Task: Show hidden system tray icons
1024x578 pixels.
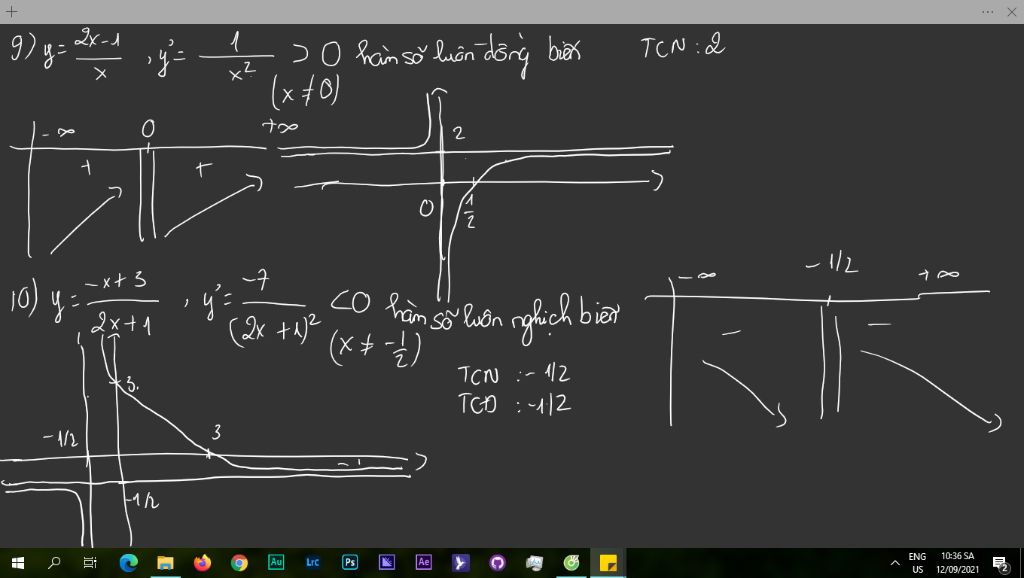Action: [x=895, y=562]
